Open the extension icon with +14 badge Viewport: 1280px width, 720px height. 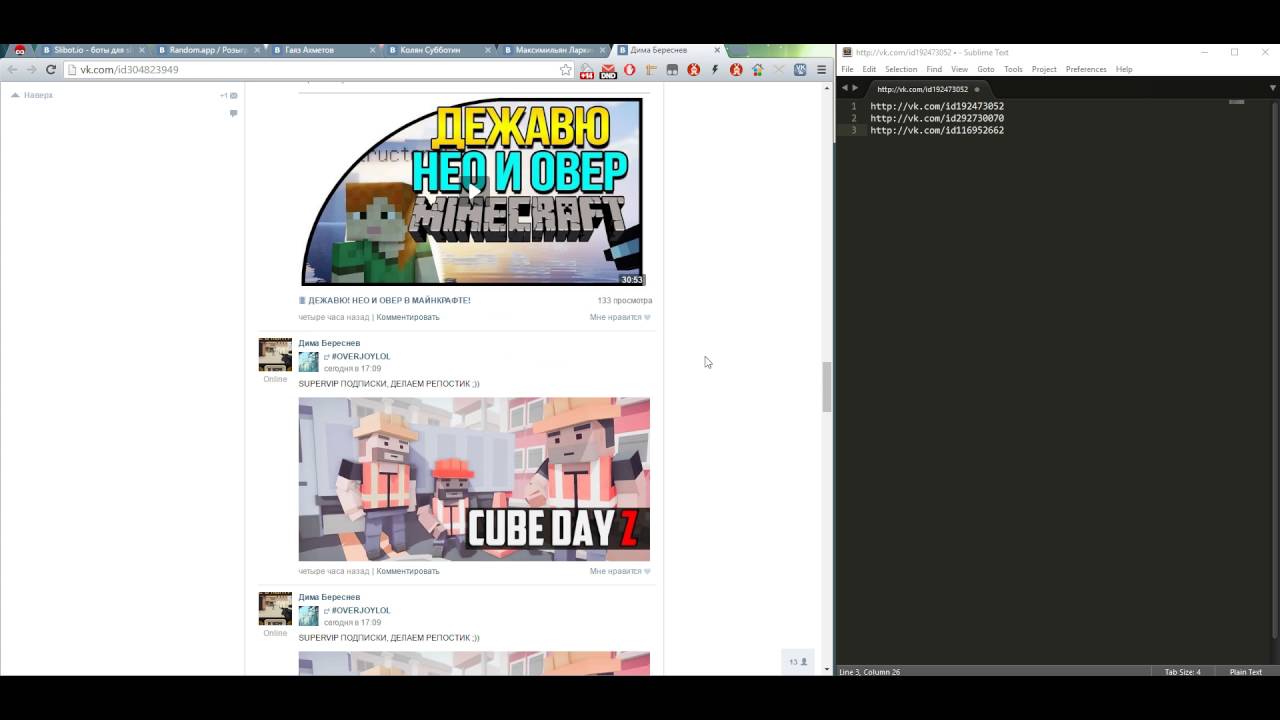point(587,70)
